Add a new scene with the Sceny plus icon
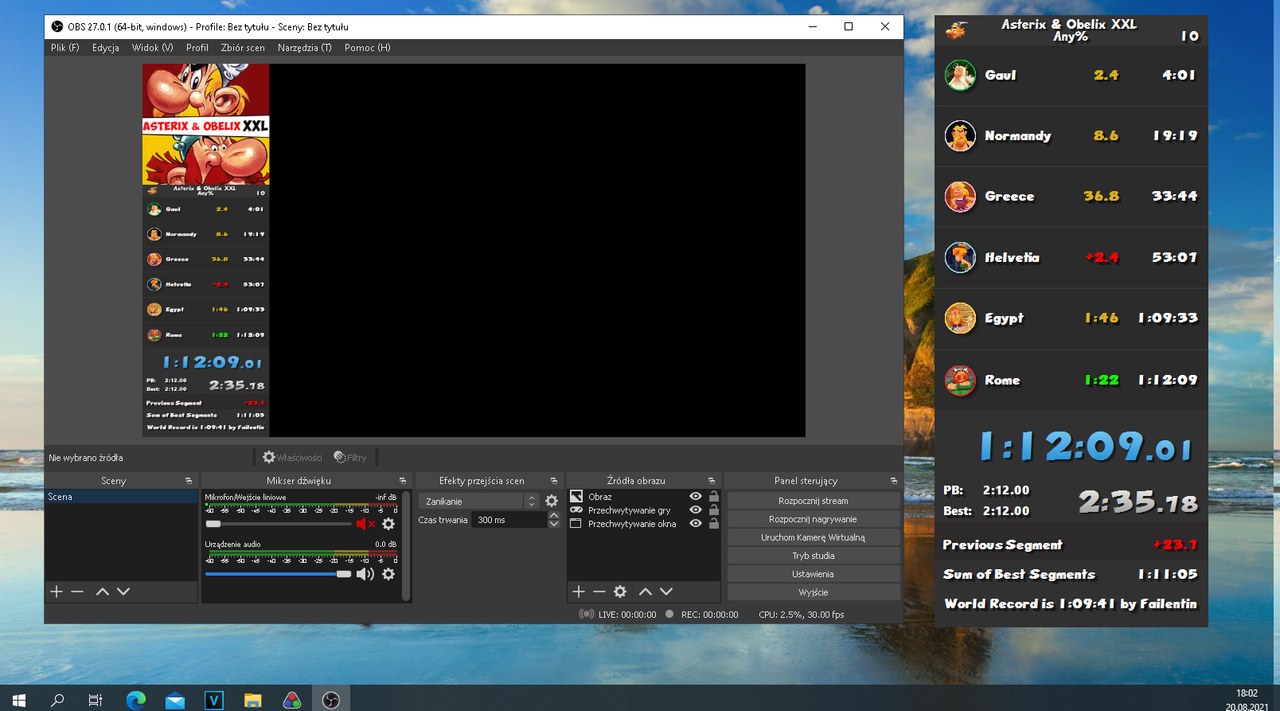Viewport: 1280px width, 711px height. 56,591
